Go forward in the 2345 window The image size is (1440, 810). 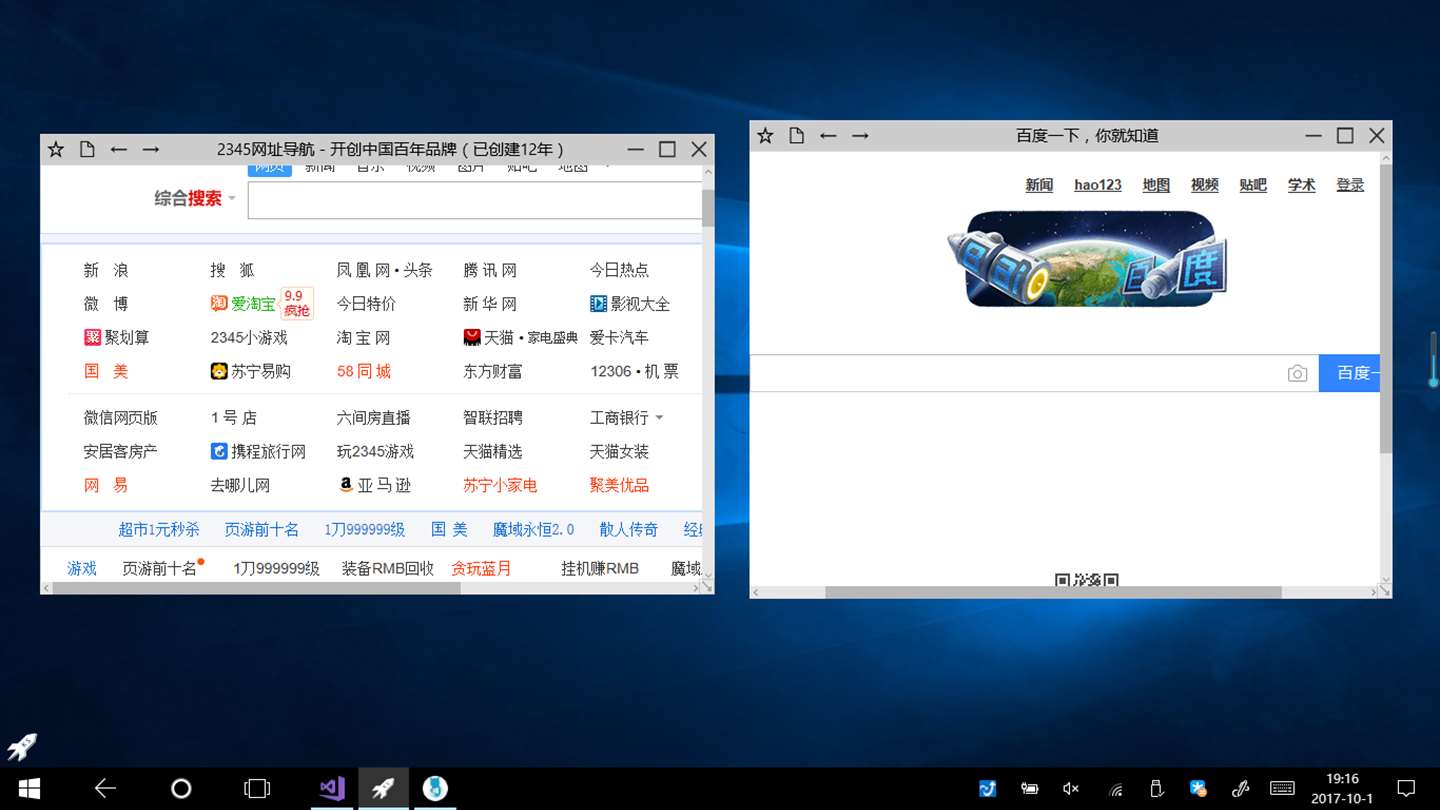[151, 149]
